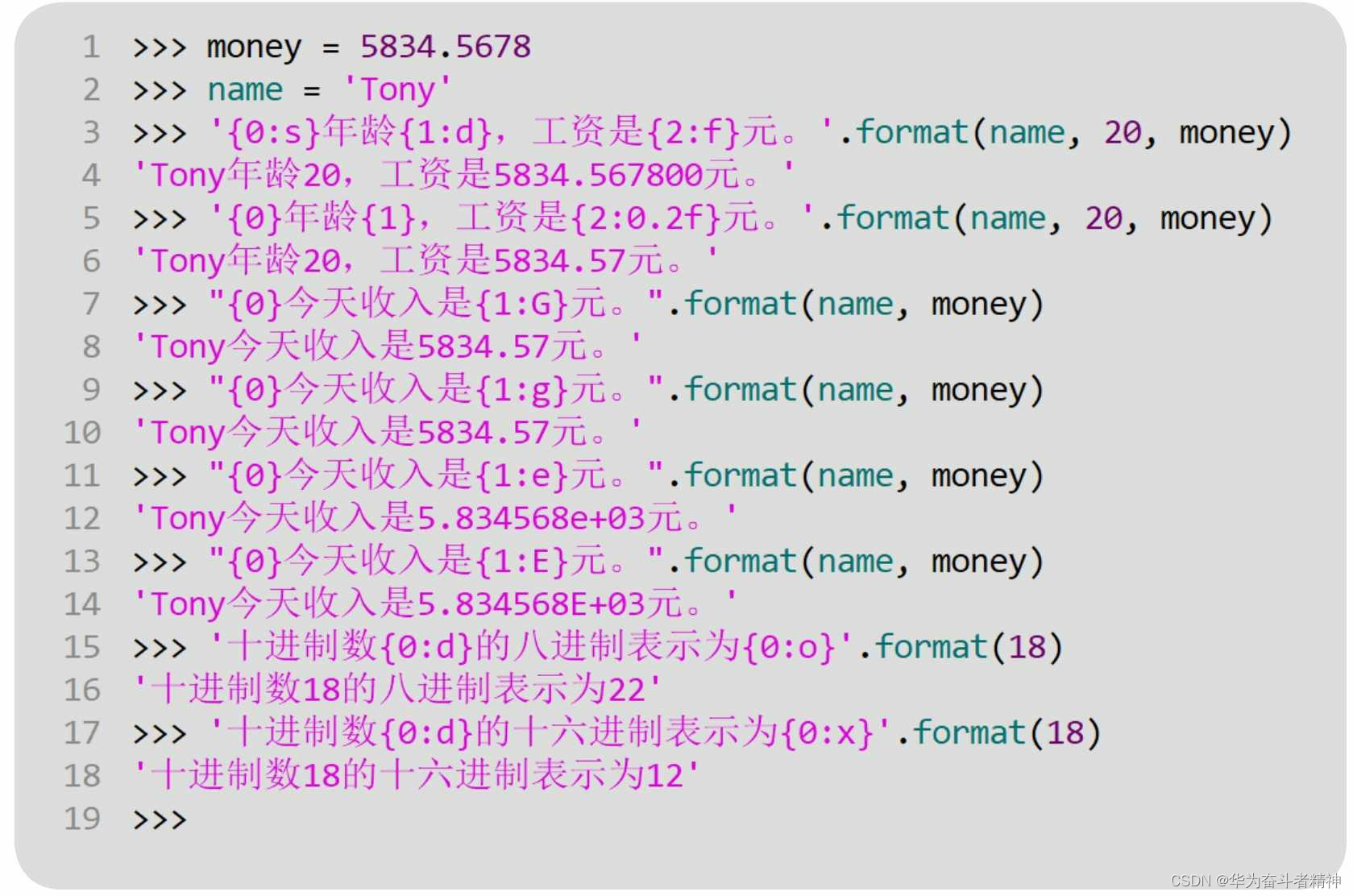
Task: Click the {0:x} placeholder on line 17
Action: [x=827, y=732]
